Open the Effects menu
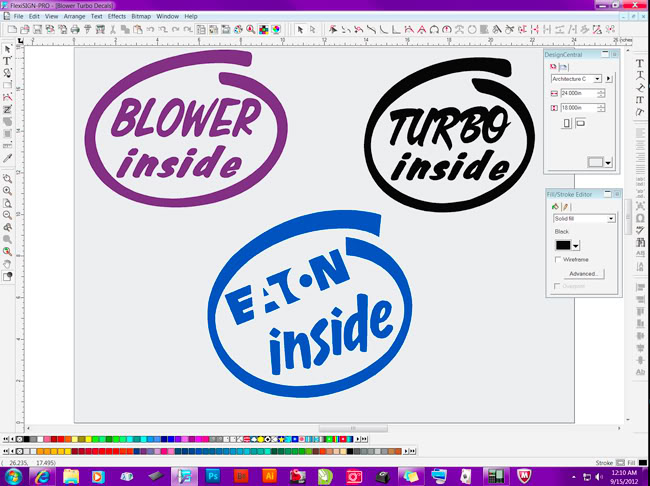This screenshot has width=650, height=486. pos(117,17)
